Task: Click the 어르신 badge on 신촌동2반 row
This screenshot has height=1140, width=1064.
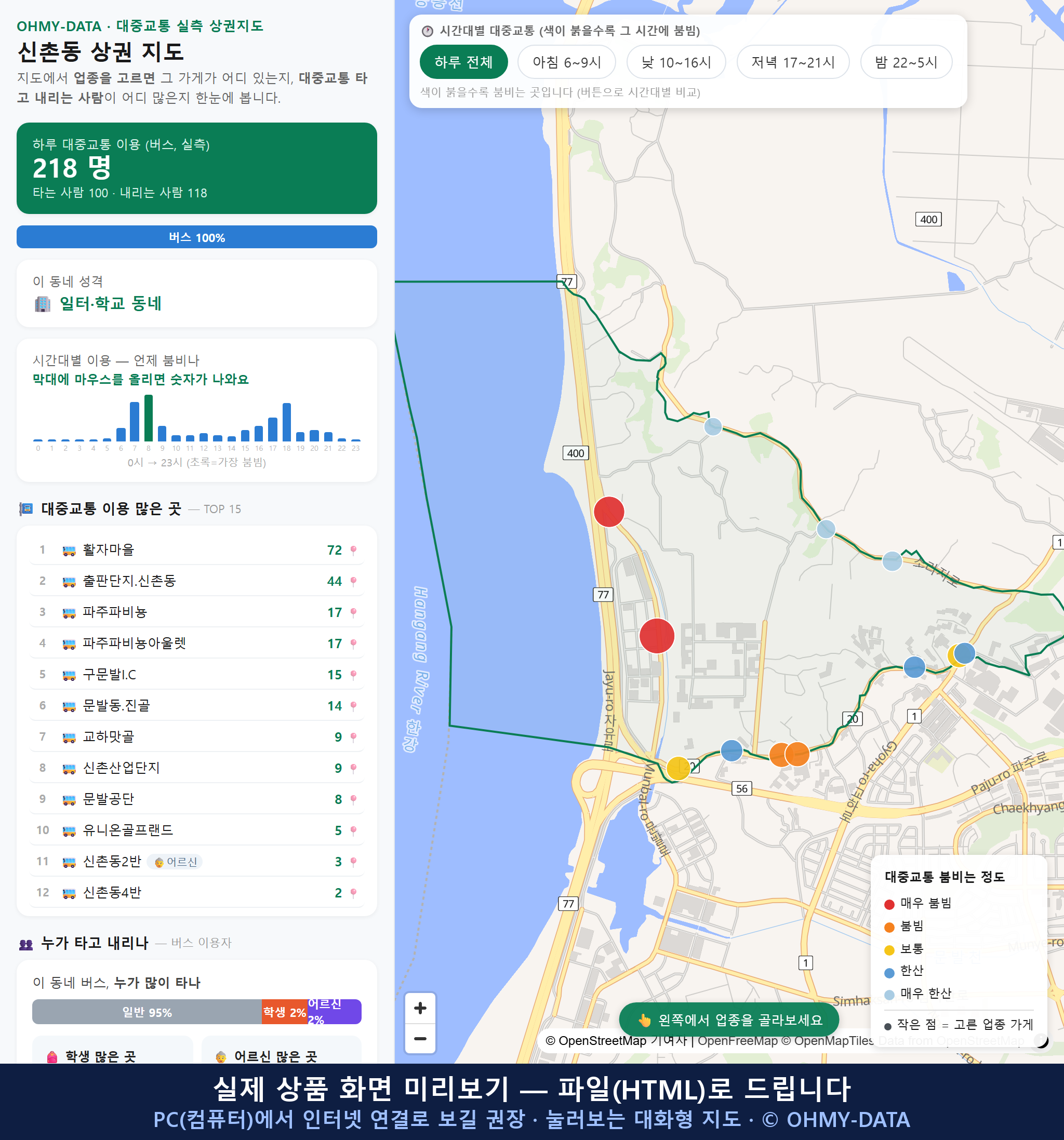Action: [x=176, y=862]
